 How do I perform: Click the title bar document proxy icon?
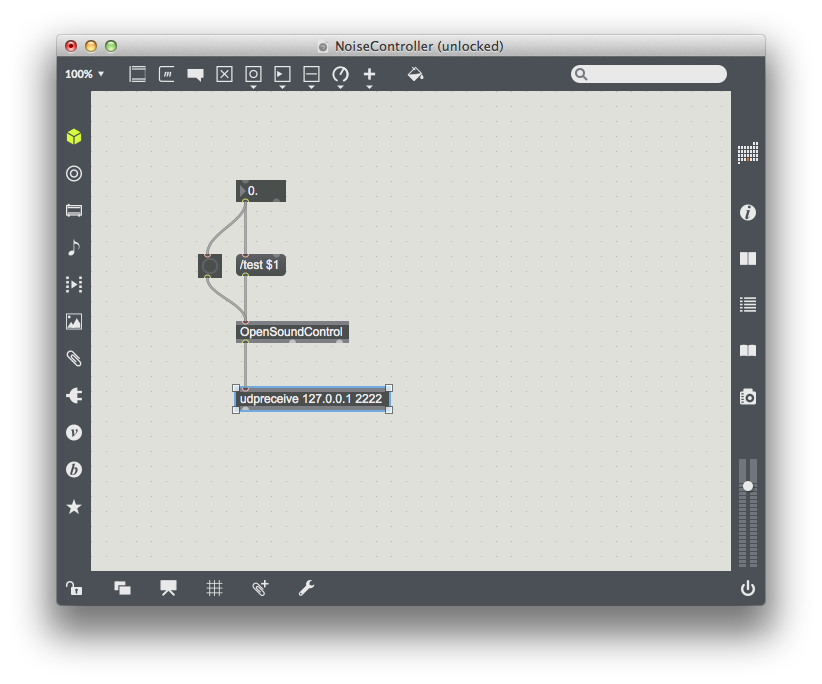tap(323, 47)
